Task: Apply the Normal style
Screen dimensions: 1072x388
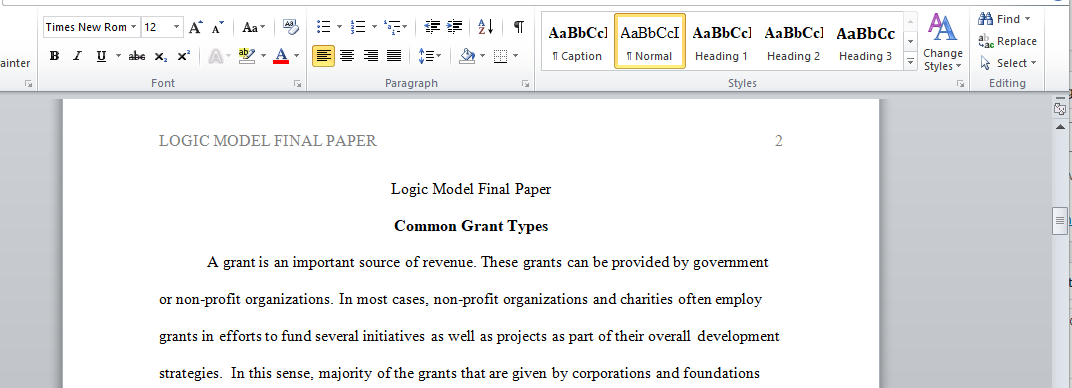Action: [x=649, y=41]
